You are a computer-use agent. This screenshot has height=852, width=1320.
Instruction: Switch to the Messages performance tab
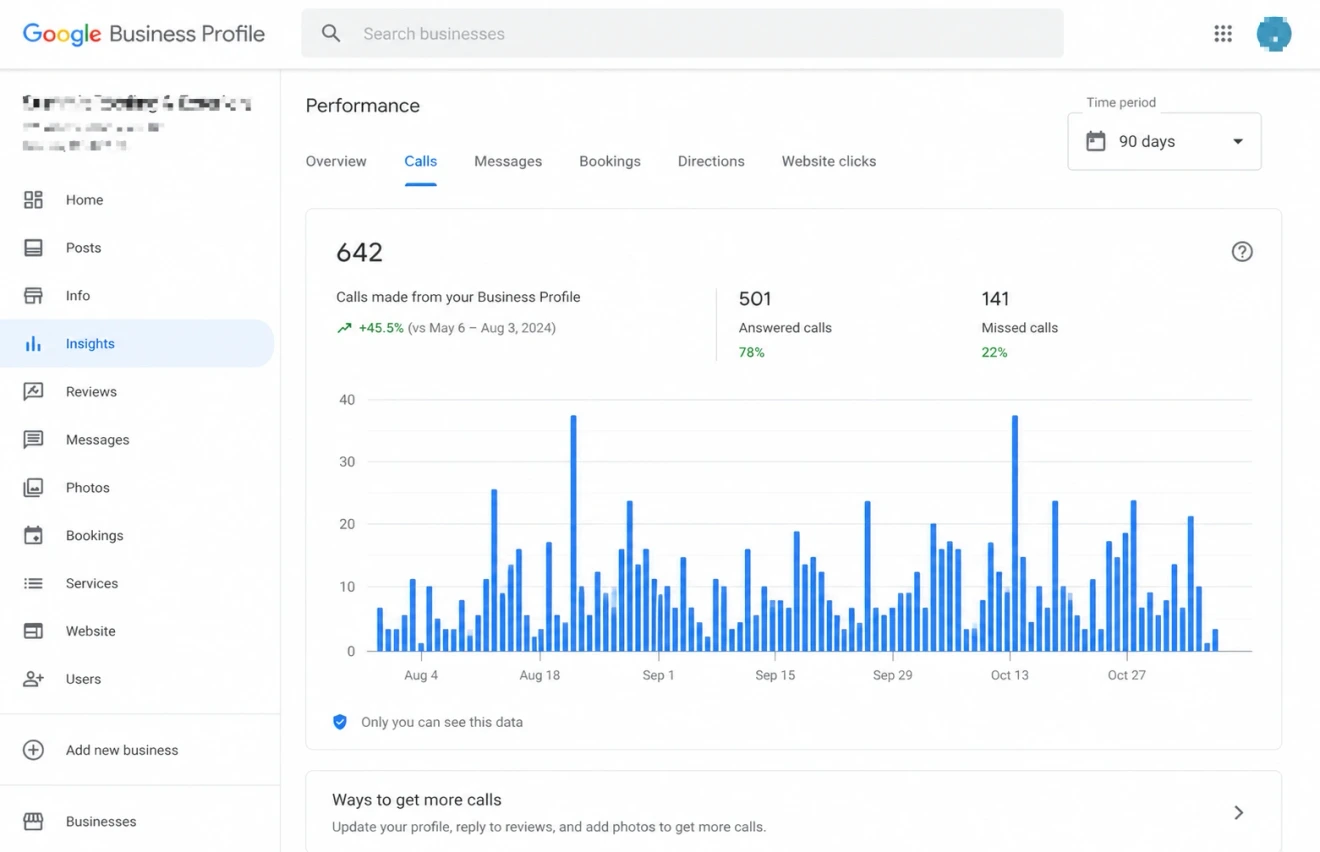pos(508,161)
